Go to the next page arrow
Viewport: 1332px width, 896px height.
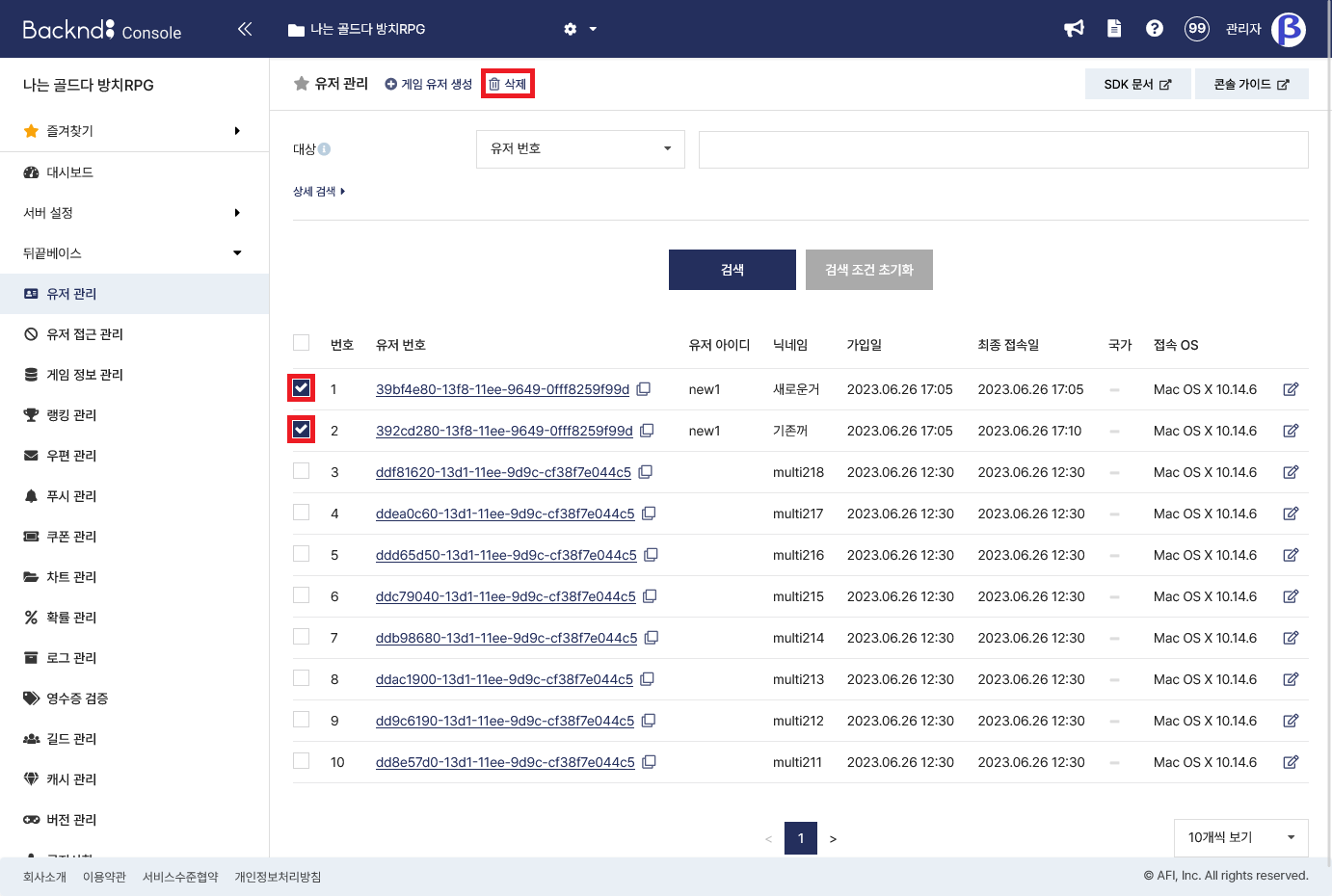tap(833, 839)
